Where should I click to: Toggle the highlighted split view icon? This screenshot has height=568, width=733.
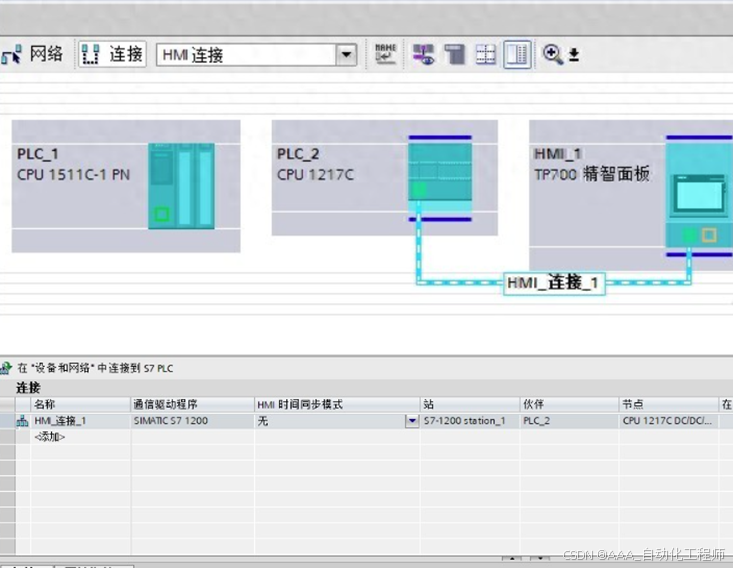click(x=517, y=55)
